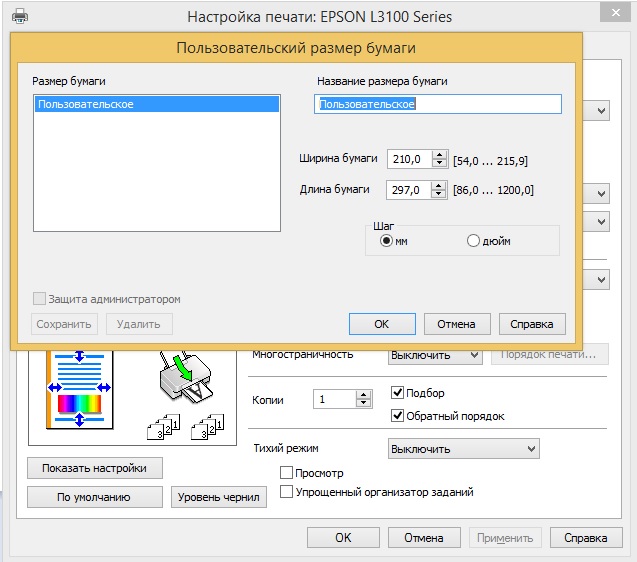Click the Удалить button
The image size is (637, 562).
click(139, 324)
